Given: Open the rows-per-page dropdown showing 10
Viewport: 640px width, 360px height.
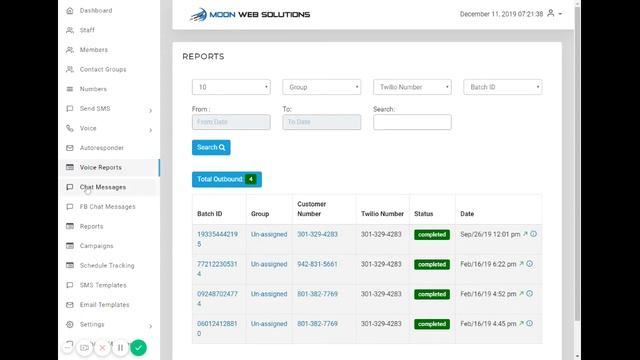Looking at the screenshot, I should tap(231, 87).
